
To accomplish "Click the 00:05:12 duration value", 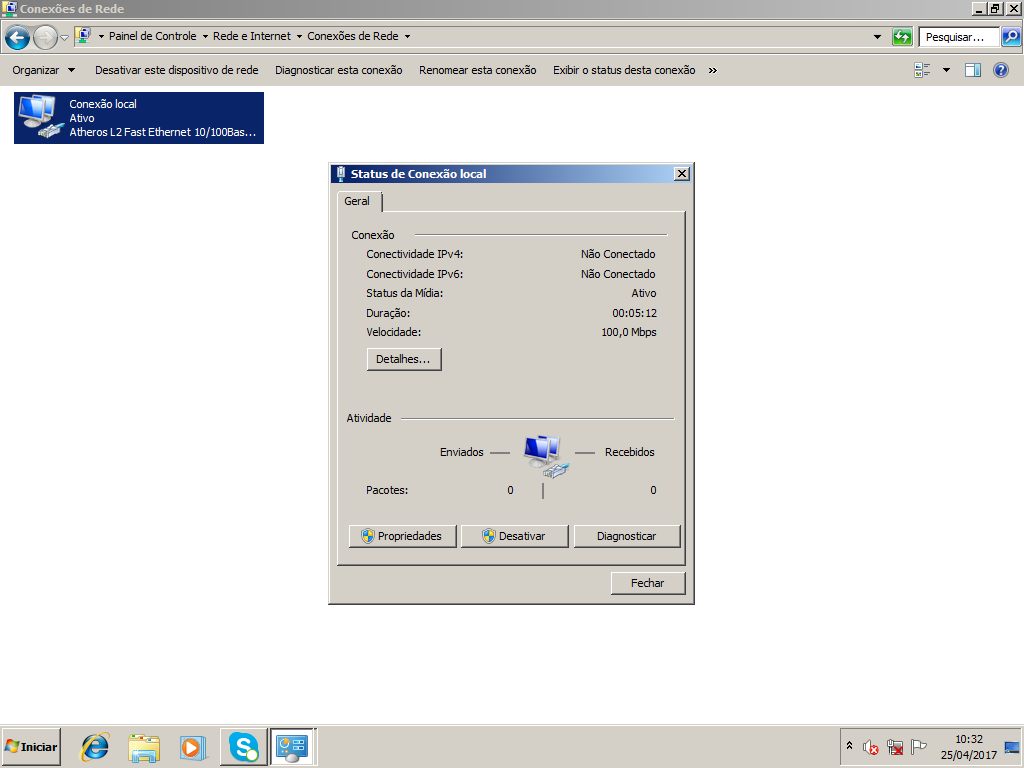I will coord(634,313).
